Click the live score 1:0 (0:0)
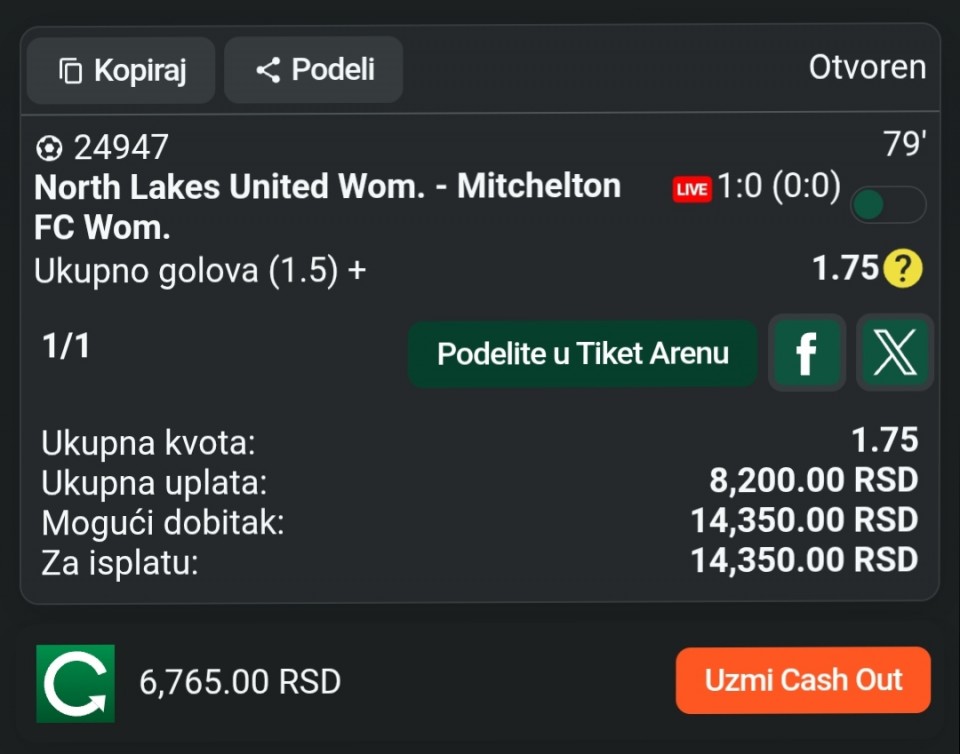The image size is (960, 754). 778,187
